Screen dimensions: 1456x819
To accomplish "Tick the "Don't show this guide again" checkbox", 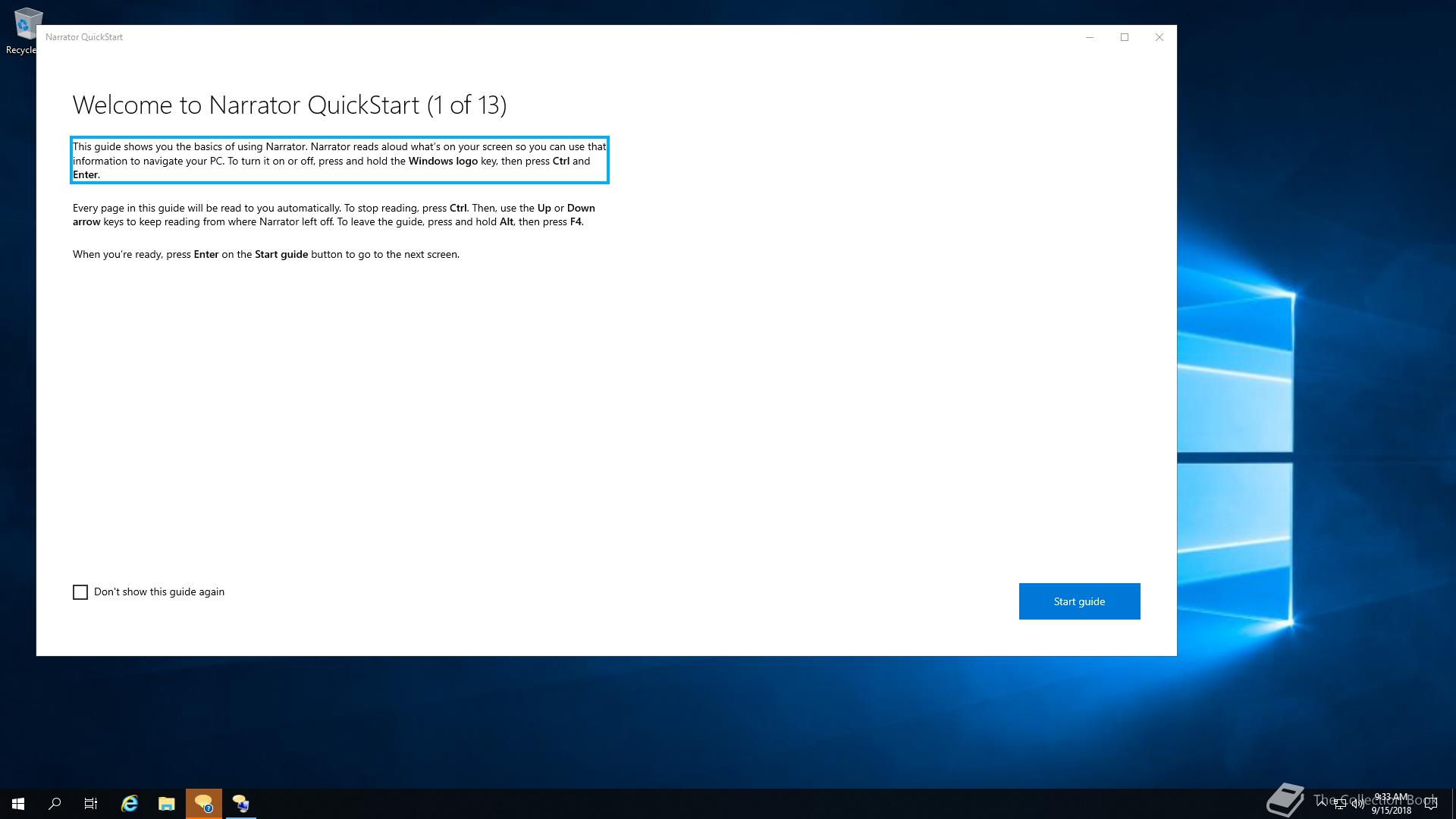I will coord(80,592).
